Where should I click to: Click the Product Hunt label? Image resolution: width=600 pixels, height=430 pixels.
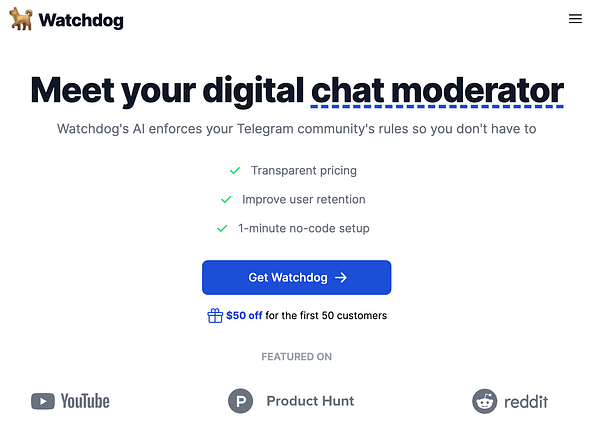click(x=310, y=401)
